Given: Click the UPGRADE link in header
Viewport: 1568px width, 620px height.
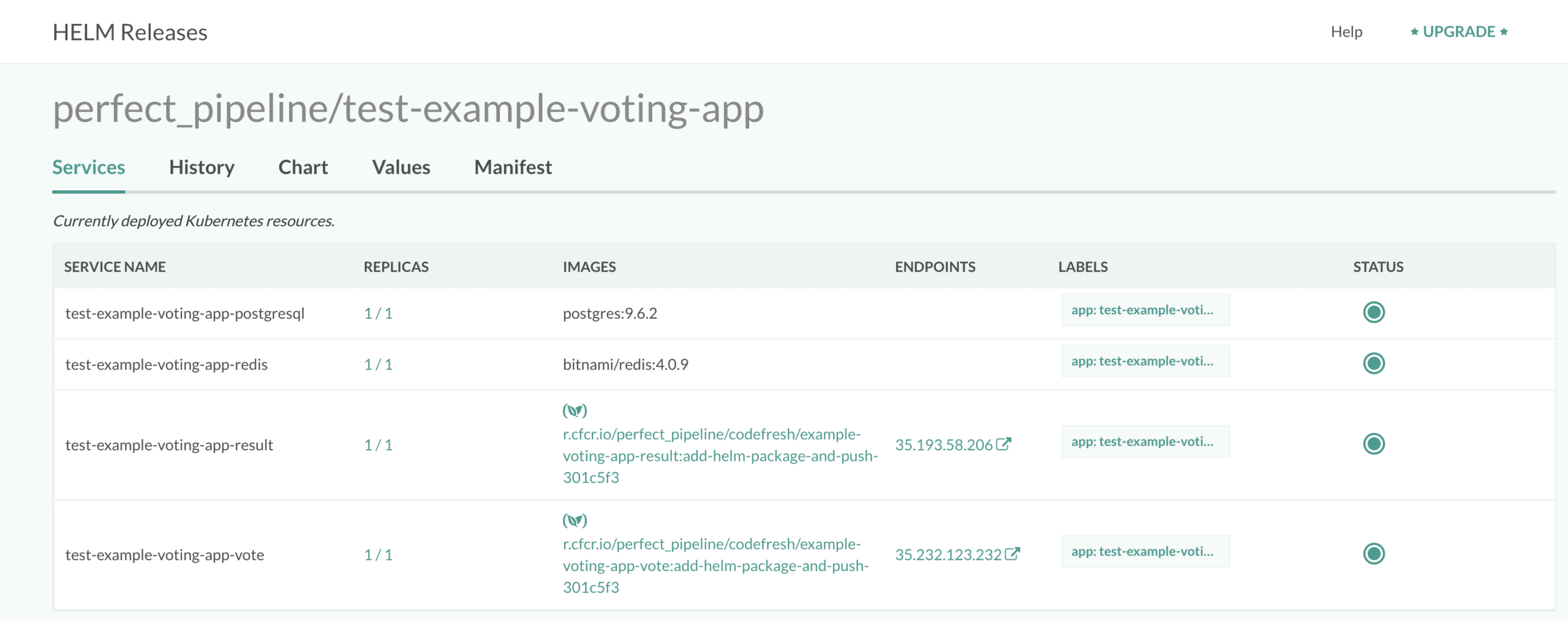Looking at the screenshot, I should (1458, 32).
